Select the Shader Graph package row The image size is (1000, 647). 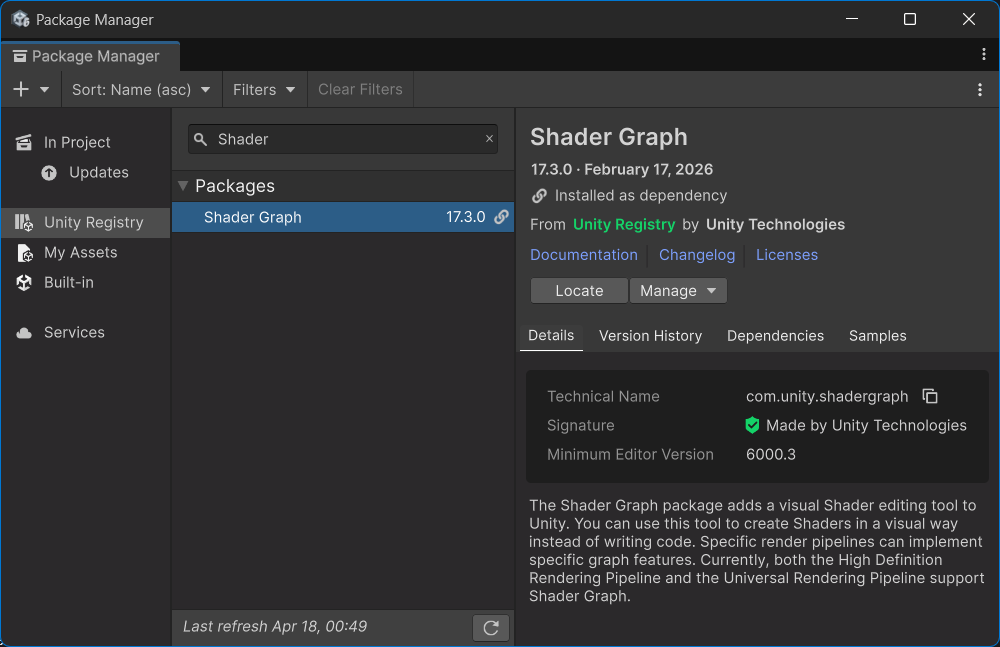coord(343,217)
